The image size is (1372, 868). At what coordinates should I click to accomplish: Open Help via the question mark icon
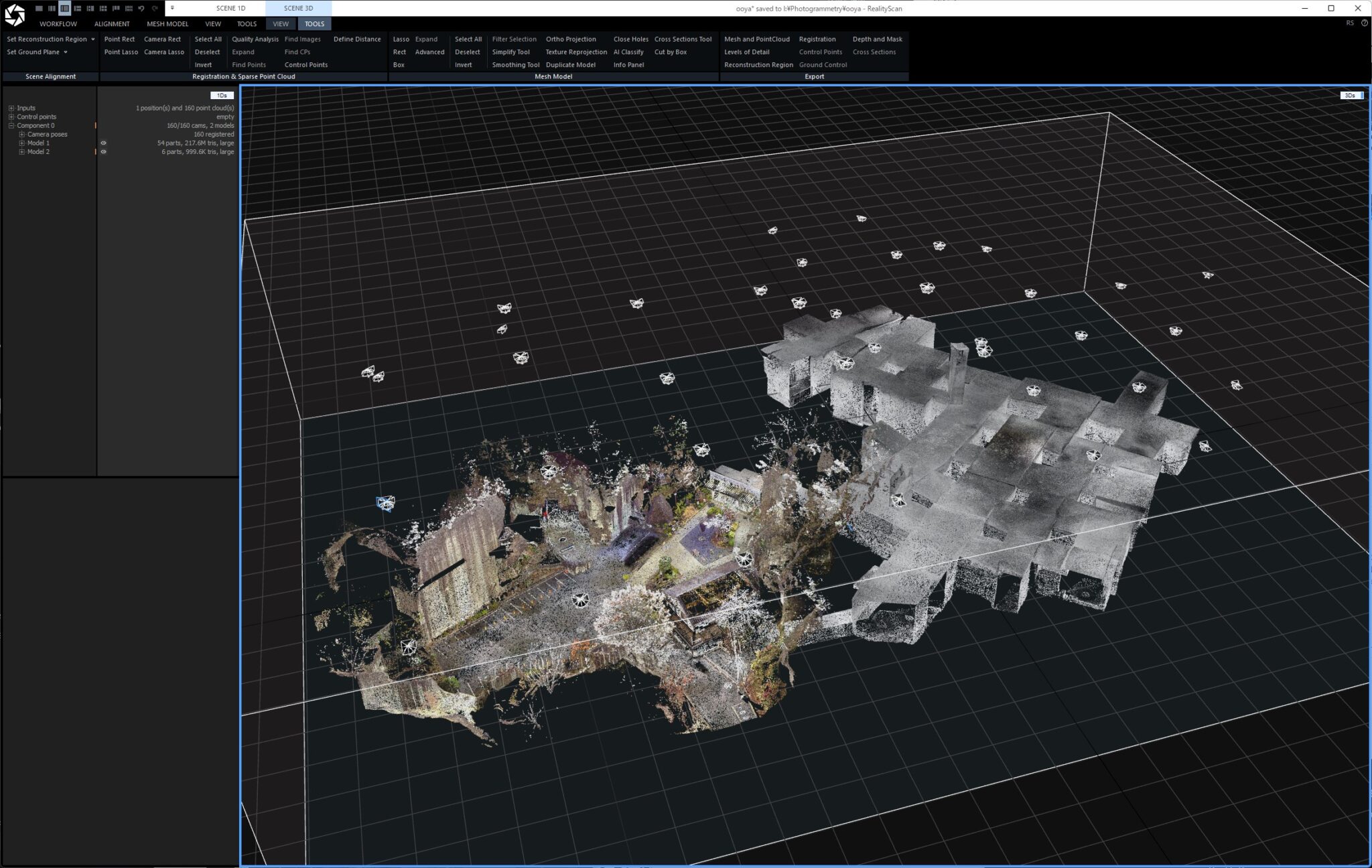pos(1365,22)
